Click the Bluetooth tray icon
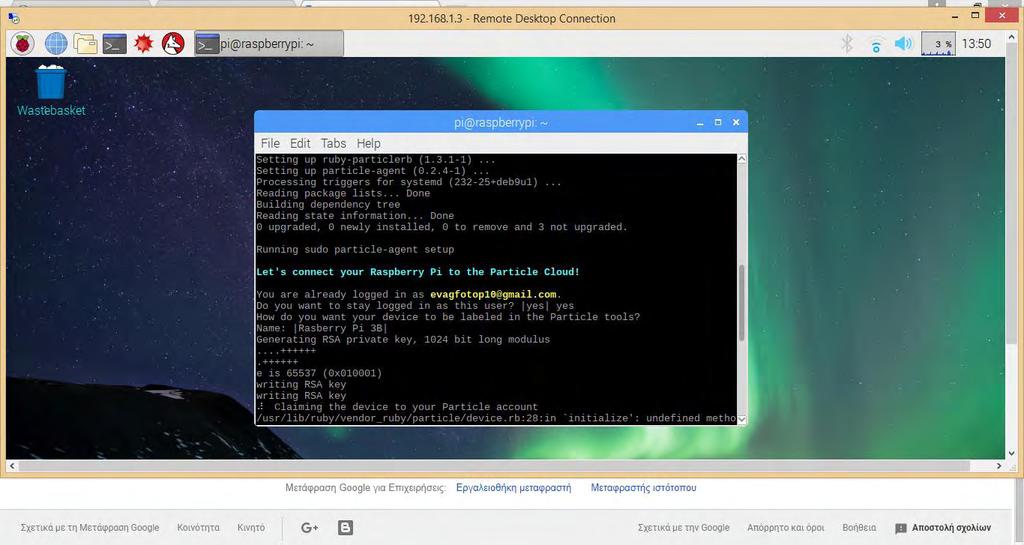The height and width of the screenshot is (545, 1024). [847, 44]
